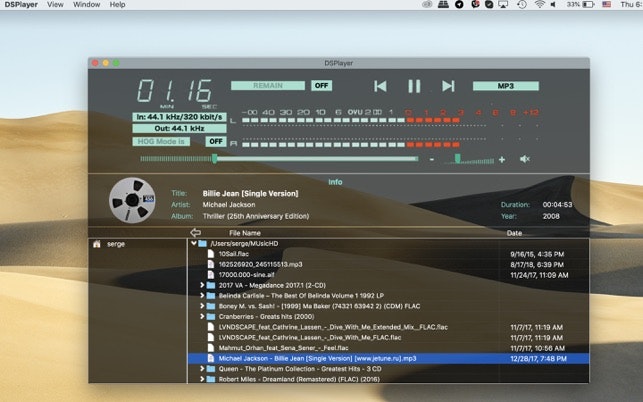Click the elapsed time 01.16 display

[x=175, y=91]
